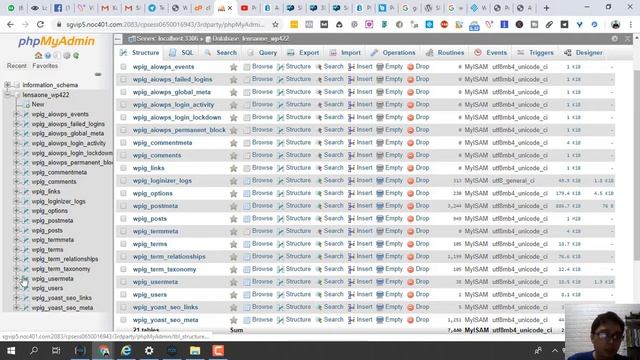
Task: Click the collapse navigation link icon
Action: (x=98, y=74)
